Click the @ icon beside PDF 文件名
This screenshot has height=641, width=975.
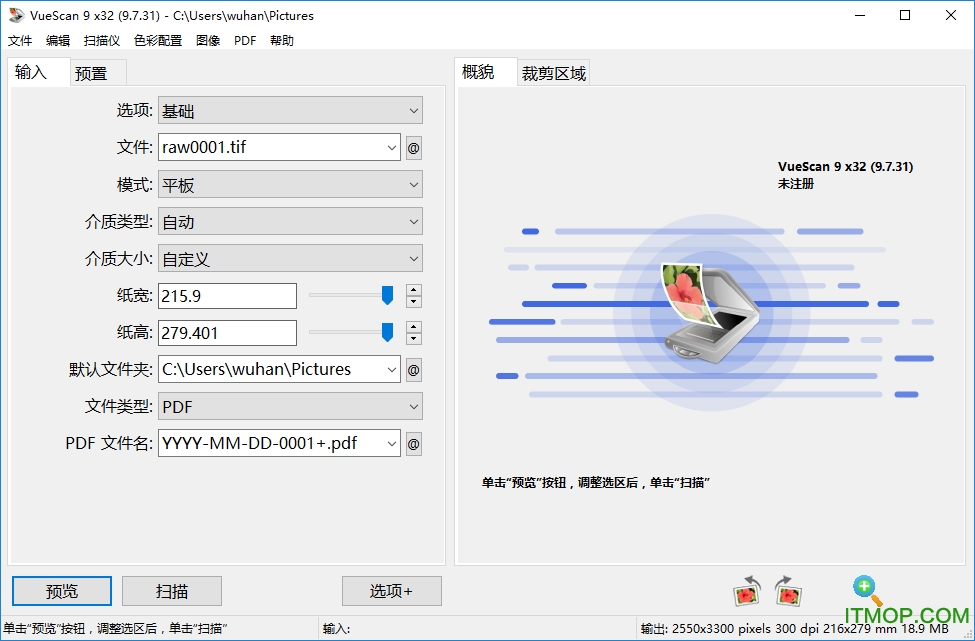tap(413, 443)
